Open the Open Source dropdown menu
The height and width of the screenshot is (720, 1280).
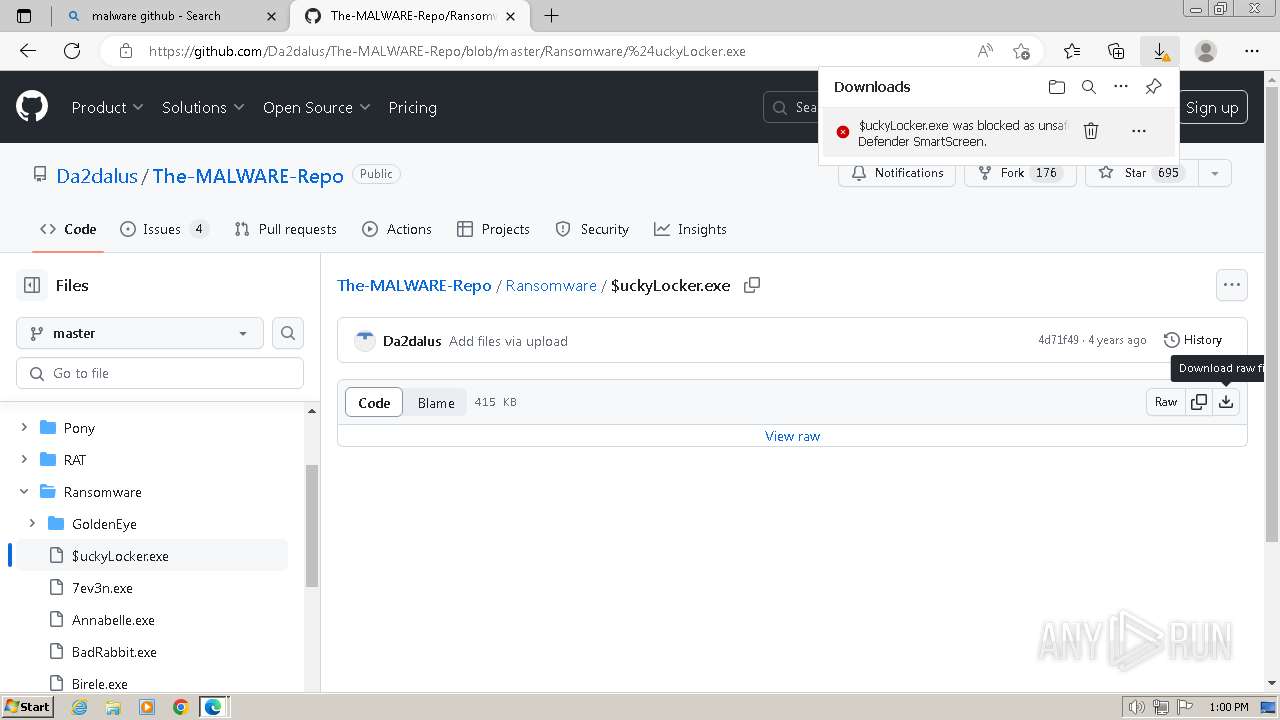(x=316, y=107)
